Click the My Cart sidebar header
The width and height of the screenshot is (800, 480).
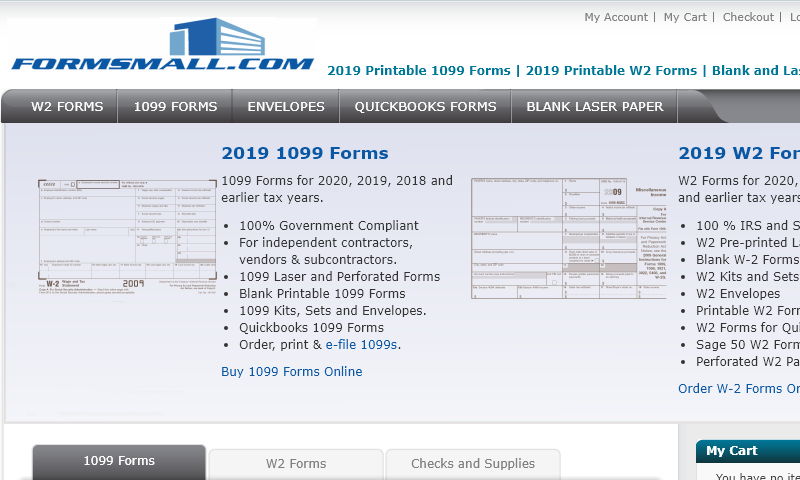click(x=747, y=451)
